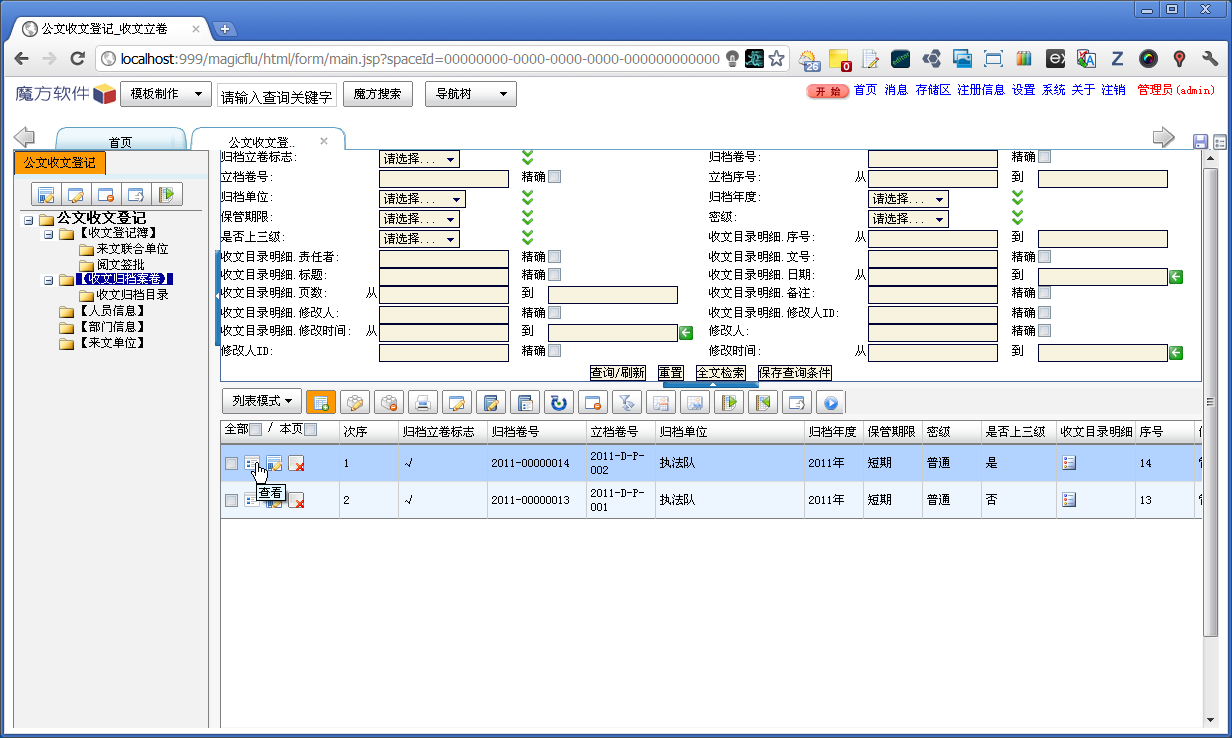Click the window-with-red-minus toolbar icon
This screenshot has height=738, width=1232.
593,402
